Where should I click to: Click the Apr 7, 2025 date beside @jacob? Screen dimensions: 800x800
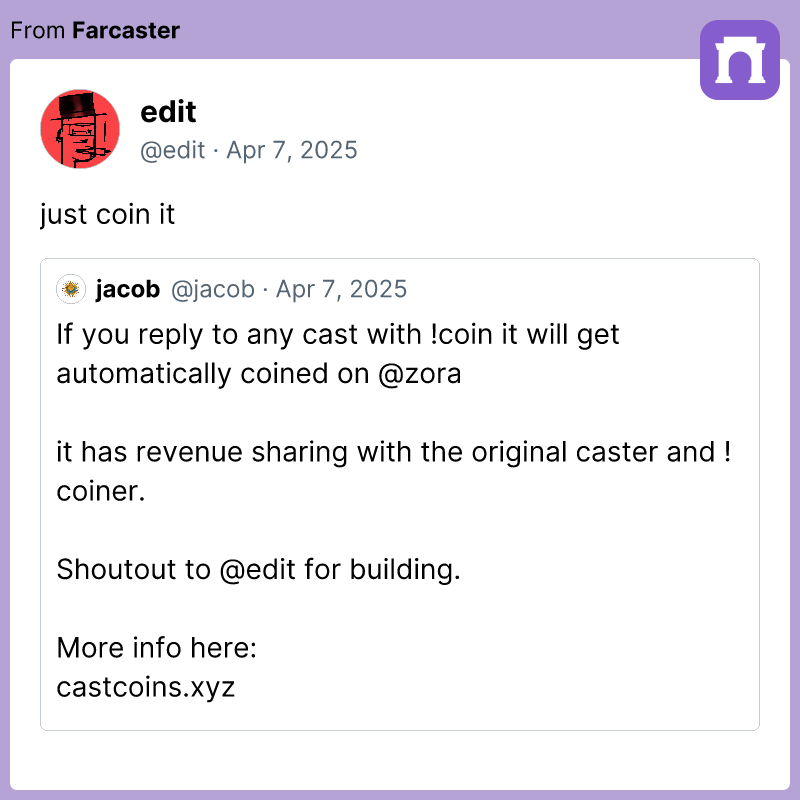click(342, 290)
